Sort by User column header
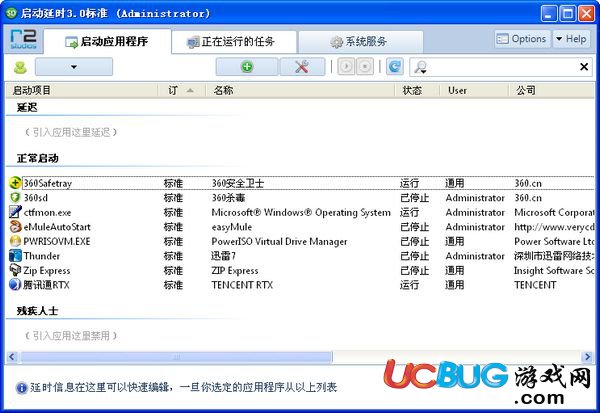The width and height of the screenshot is (600, 413). coord(474,90)
